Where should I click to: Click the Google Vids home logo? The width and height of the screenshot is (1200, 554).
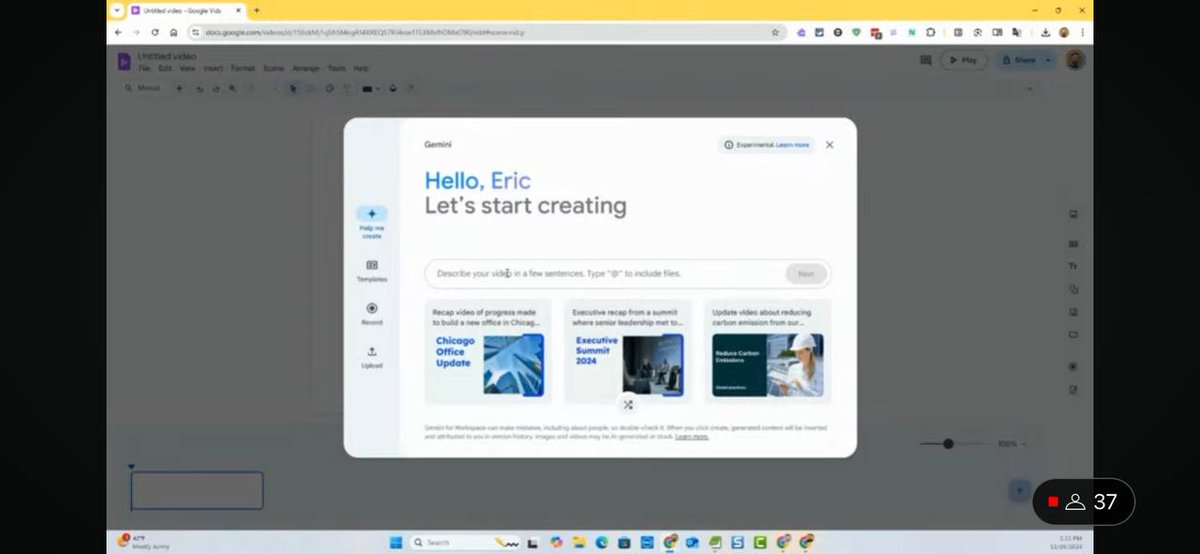(124, 61)
